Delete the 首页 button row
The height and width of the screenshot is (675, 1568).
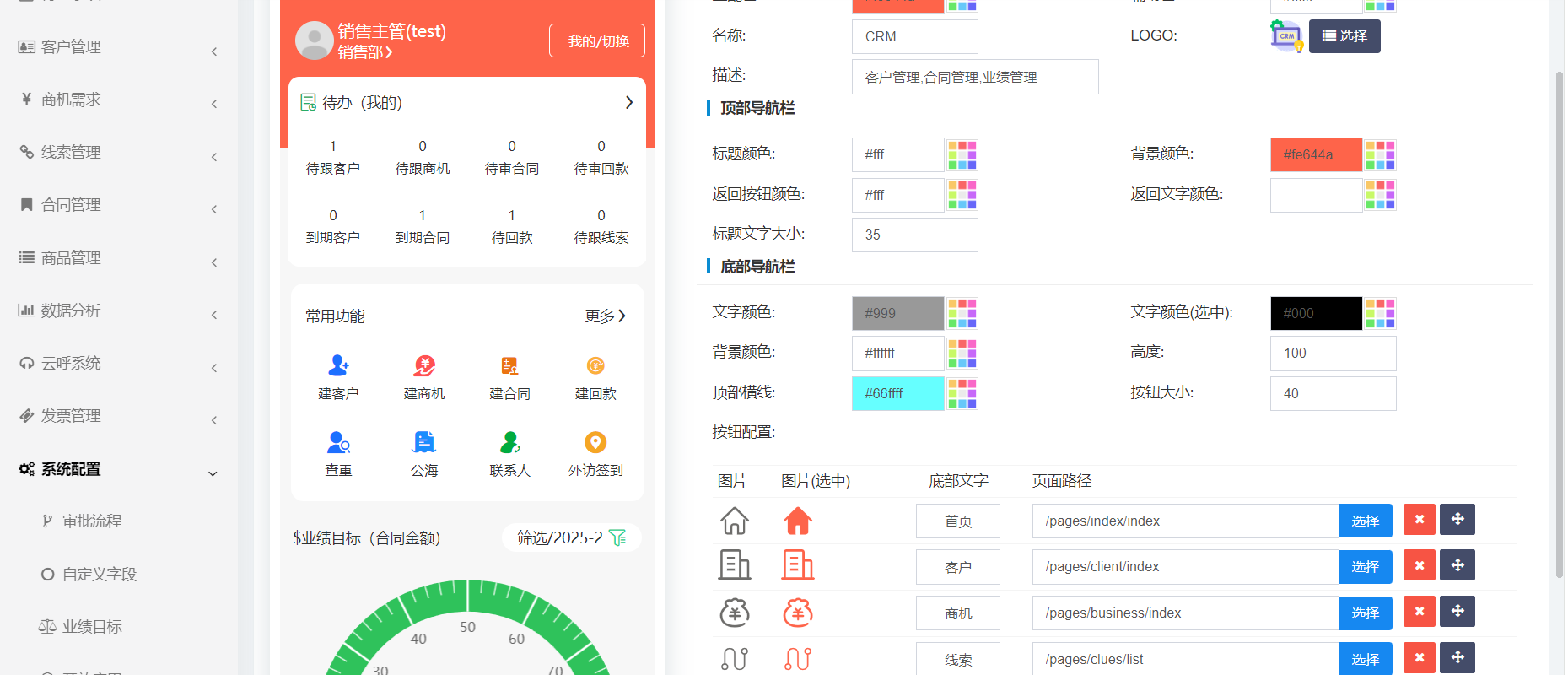point(1419,520)
